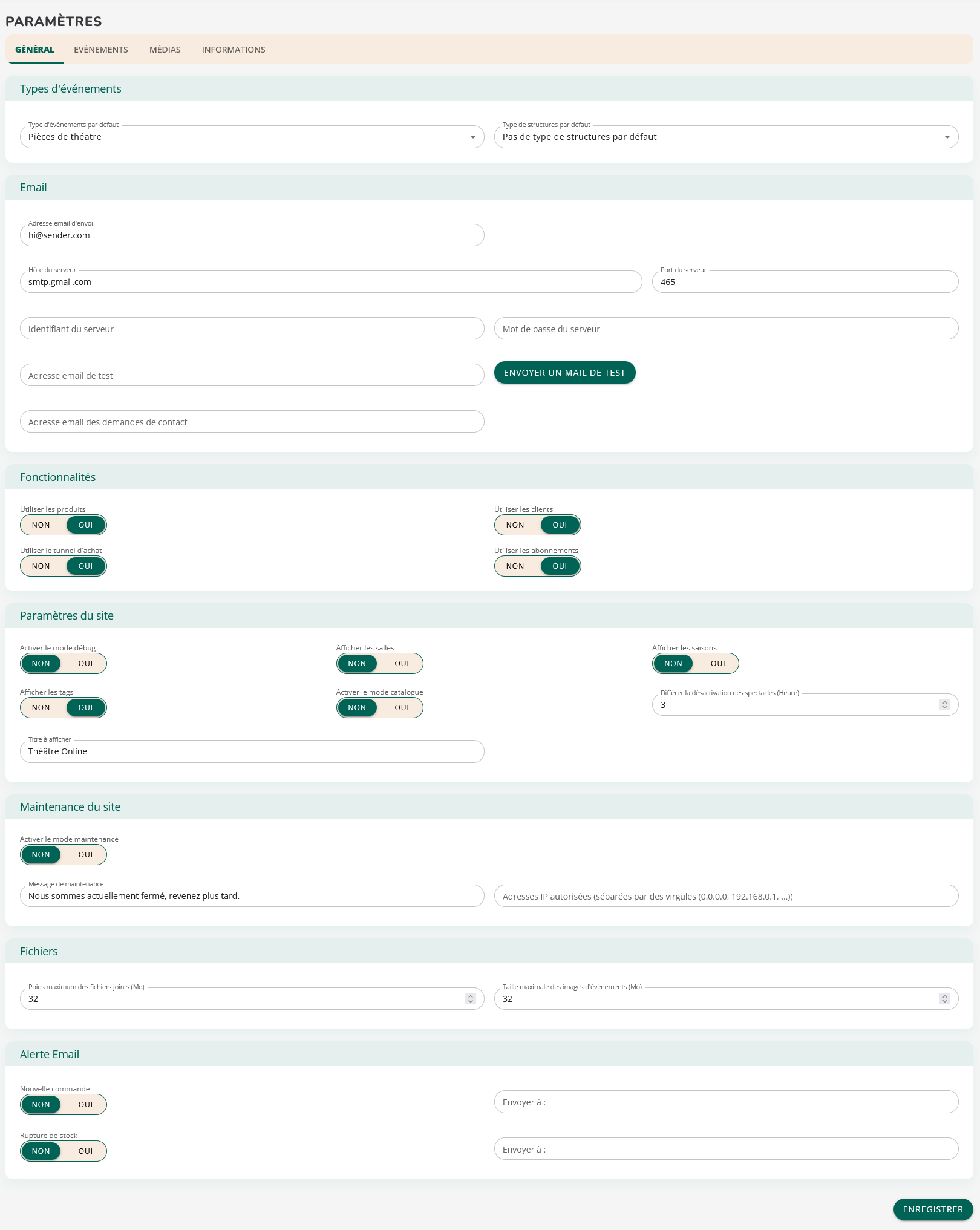Screen dimensions: 980x1230
Task: Click Envoyer un mail de test button
Action: click(x=564, y=373)
